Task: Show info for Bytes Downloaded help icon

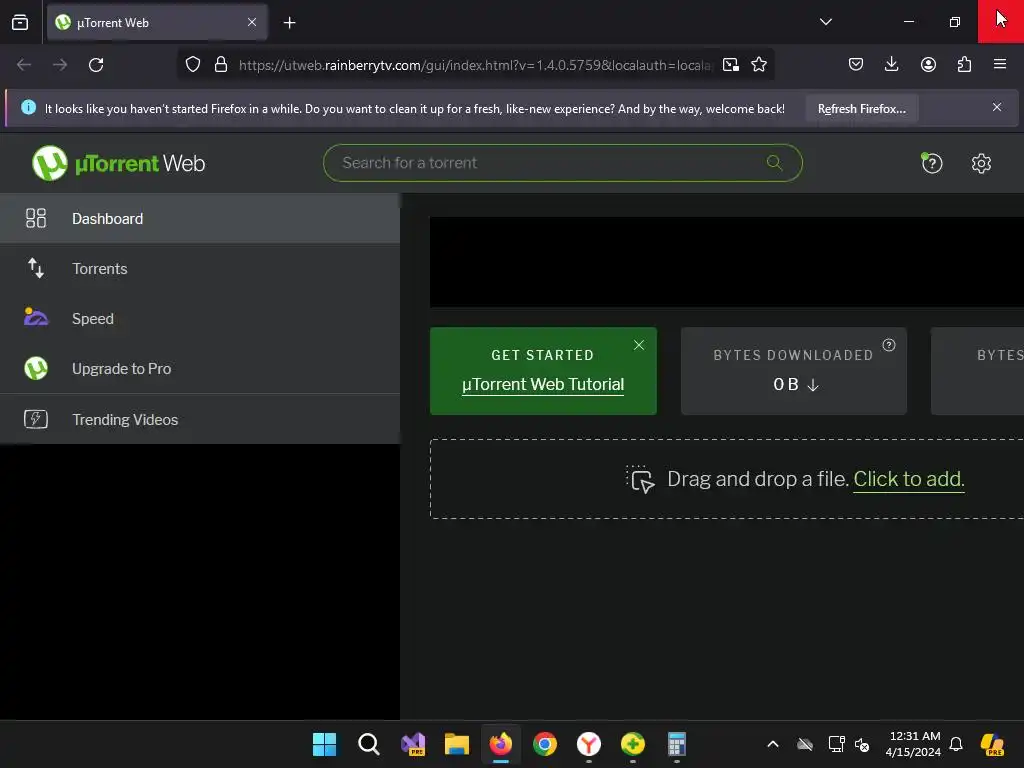Action: [x=889, y=345]
